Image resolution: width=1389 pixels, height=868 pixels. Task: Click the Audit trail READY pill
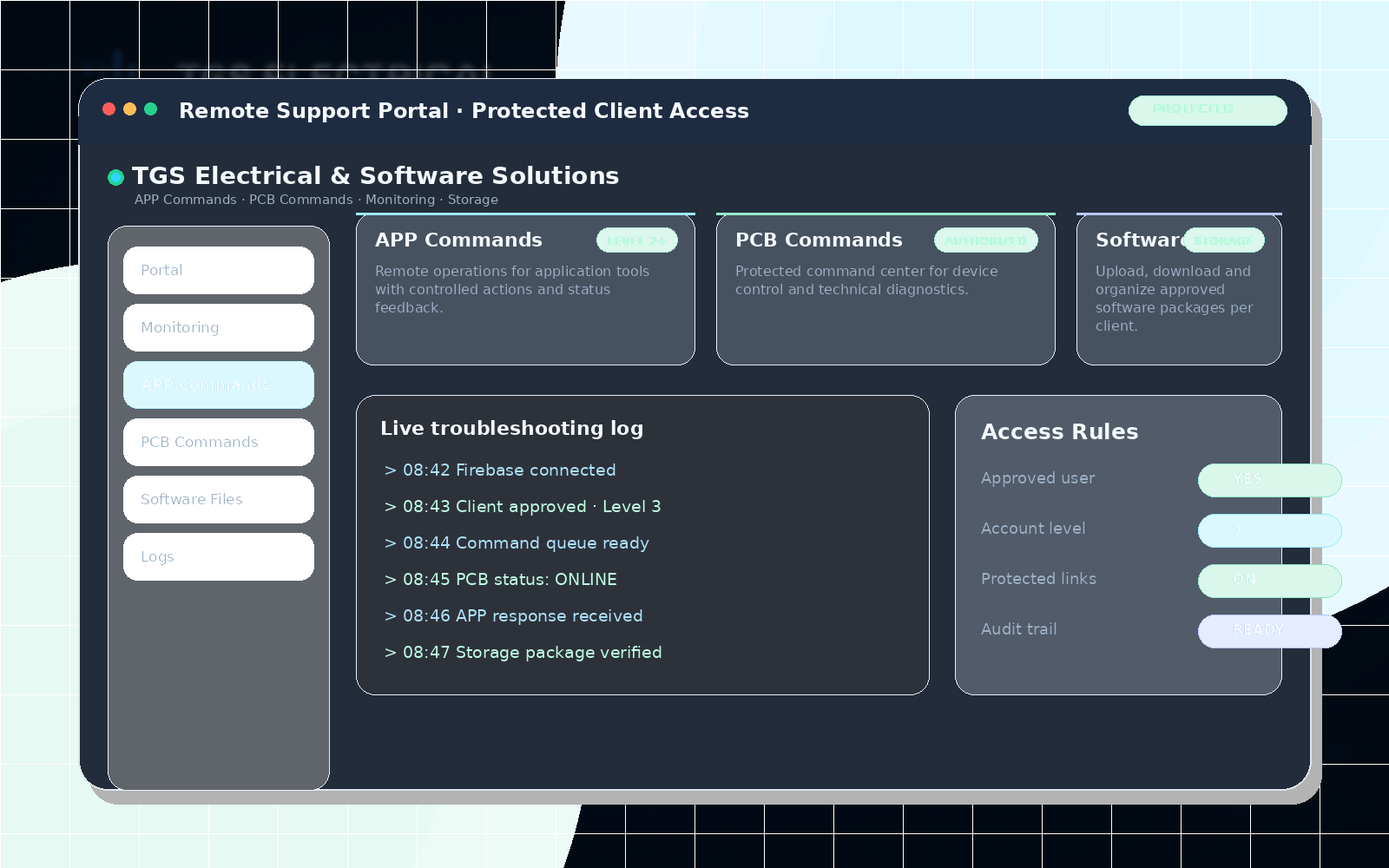[1270, 631]
